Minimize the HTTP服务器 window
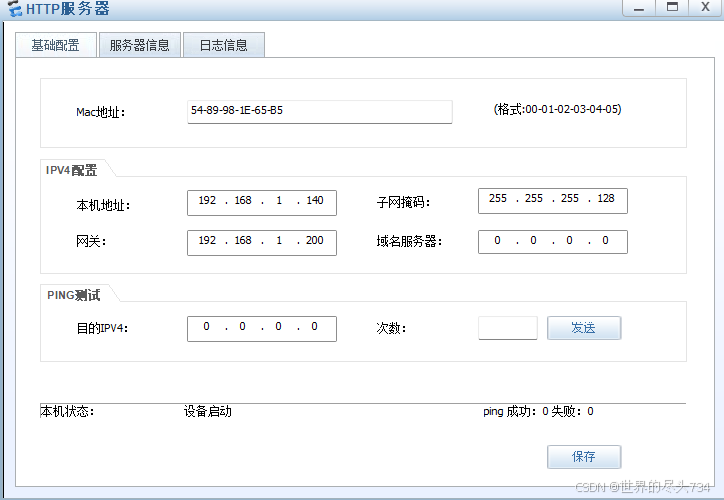The height and width of the screenshot is (500, 724). 639,8
